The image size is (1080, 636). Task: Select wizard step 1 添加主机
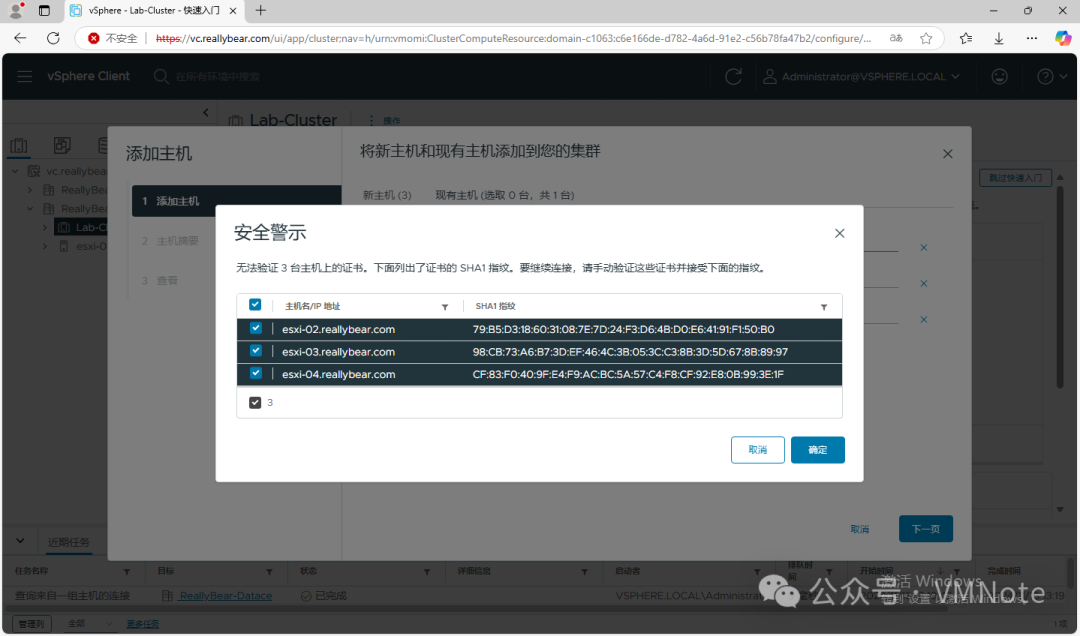pyautogui.click(x=236, y=201)
